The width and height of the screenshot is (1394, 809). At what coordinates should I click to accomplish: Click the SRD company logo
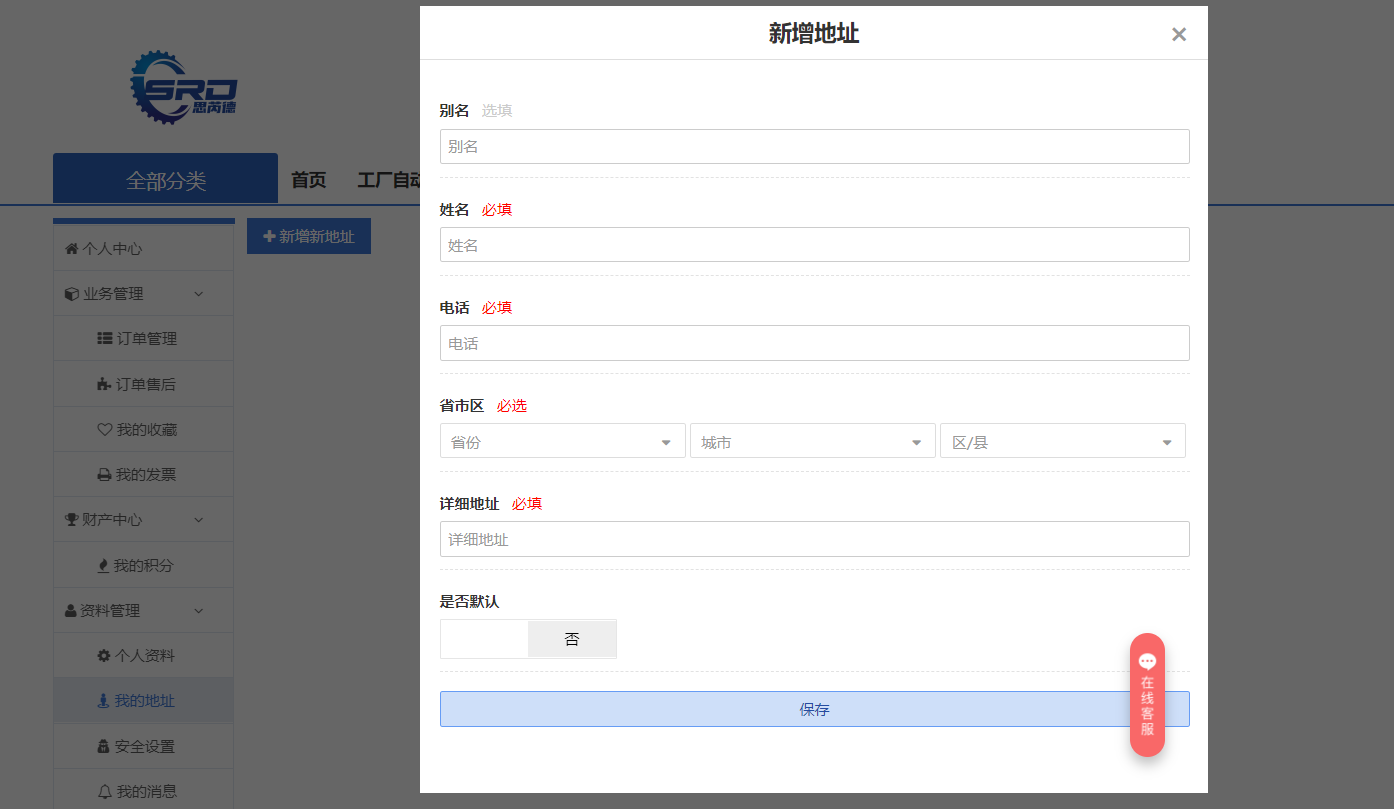click(x=183, y=88)
